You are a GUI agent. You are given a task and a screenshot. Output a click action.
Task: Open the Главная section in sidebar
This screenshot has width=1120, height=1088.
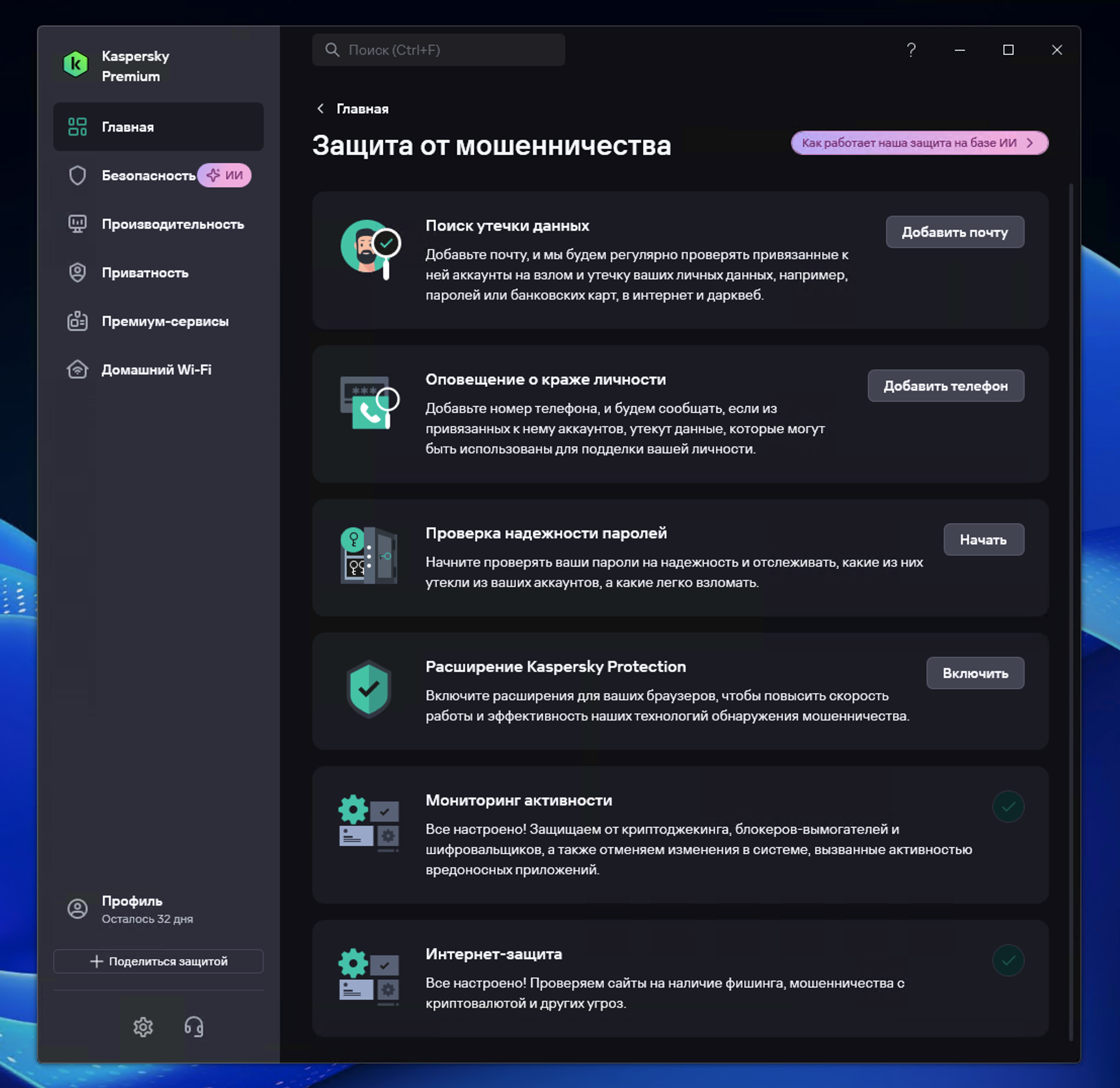coord(128,127)
